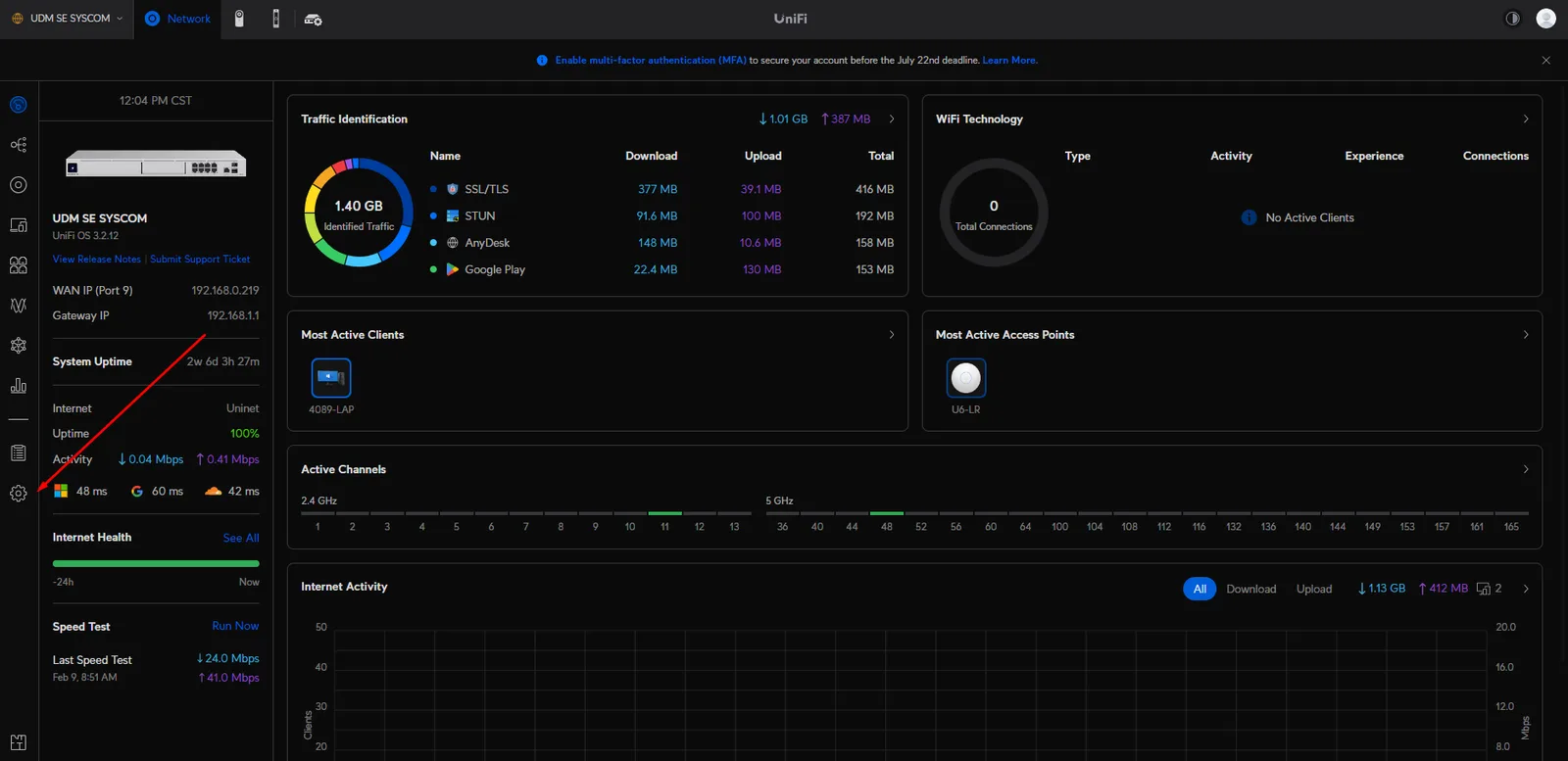Image resolution: width=1568 pixels, height=761 pixels.
Task: Filter internet activity by Upload
Action: (1314, 589)
